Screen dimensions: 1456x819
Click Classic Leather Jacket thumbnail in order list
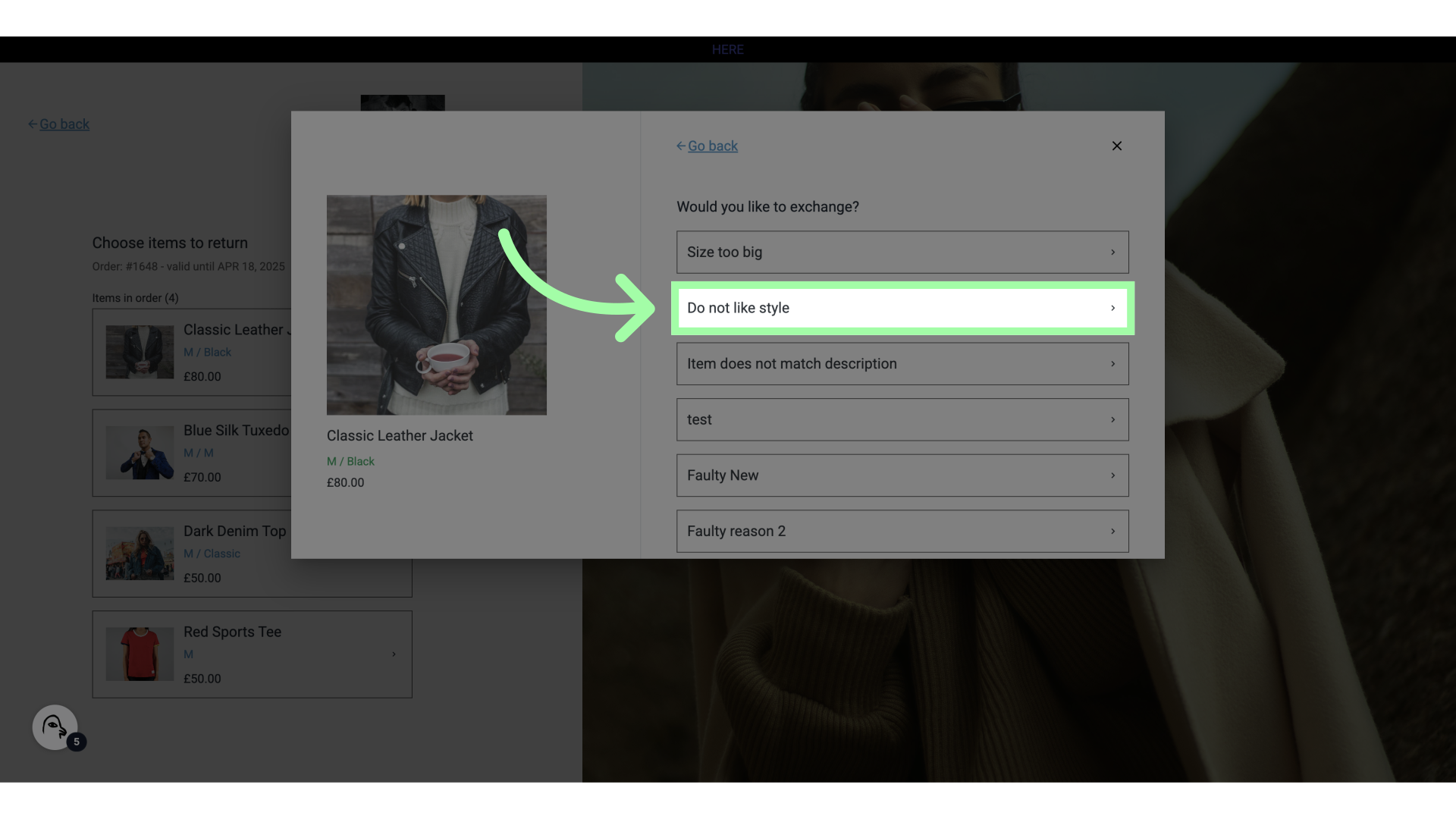click(140, 352)
